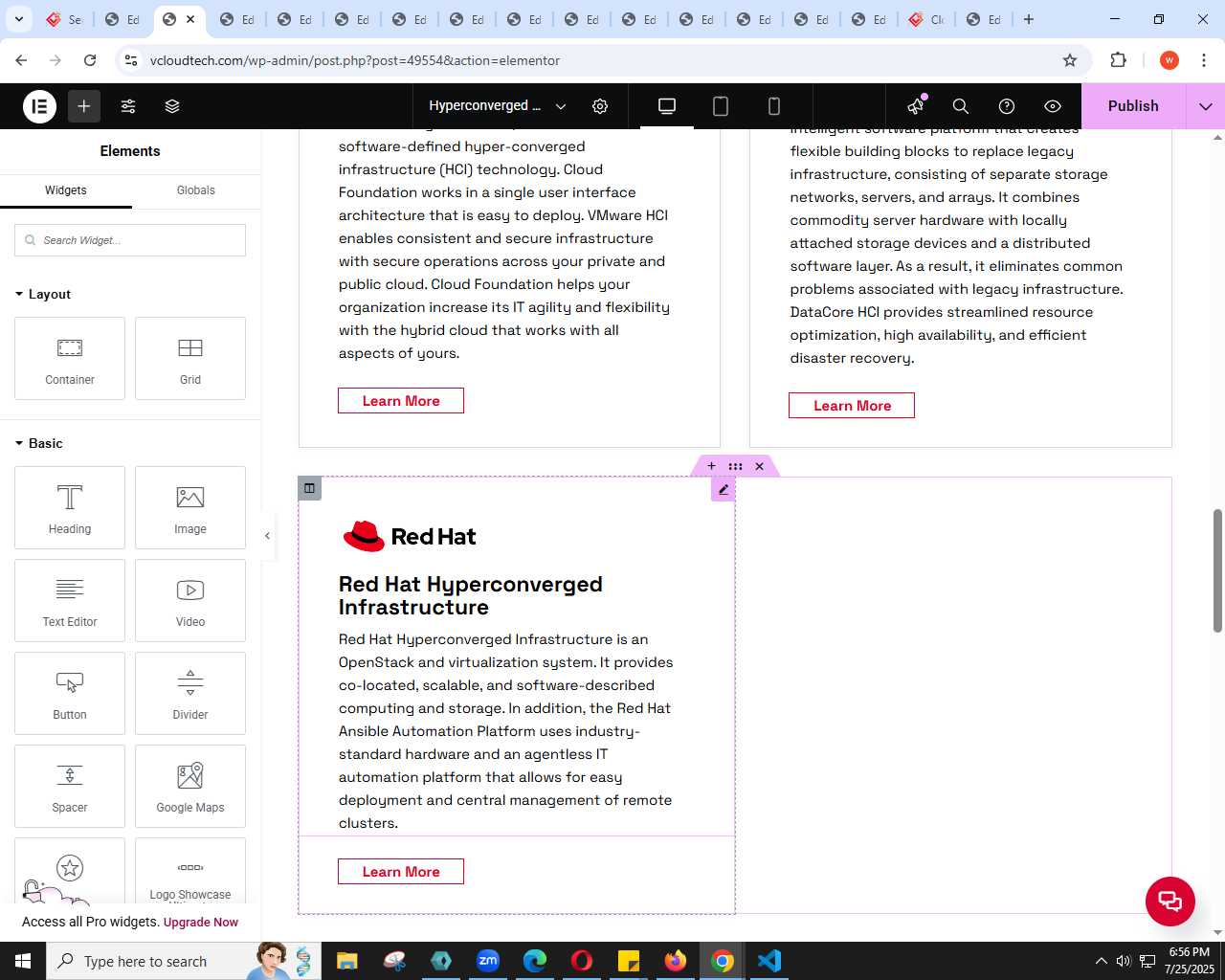1225x980 pixels.
Task: Select the Logo Showcase widget
Action: pos(190,871)
